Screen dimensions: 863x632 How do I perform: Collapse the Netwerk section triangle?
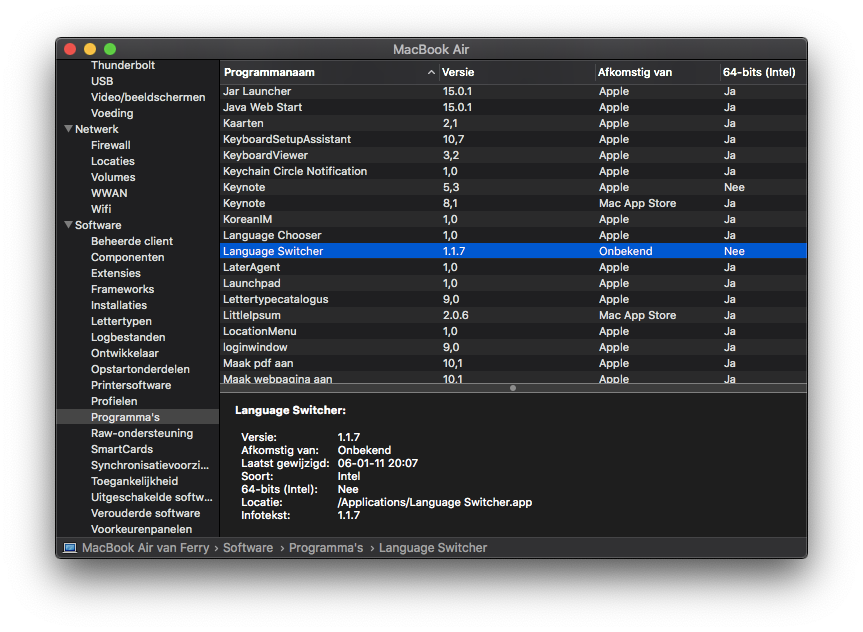68,129
